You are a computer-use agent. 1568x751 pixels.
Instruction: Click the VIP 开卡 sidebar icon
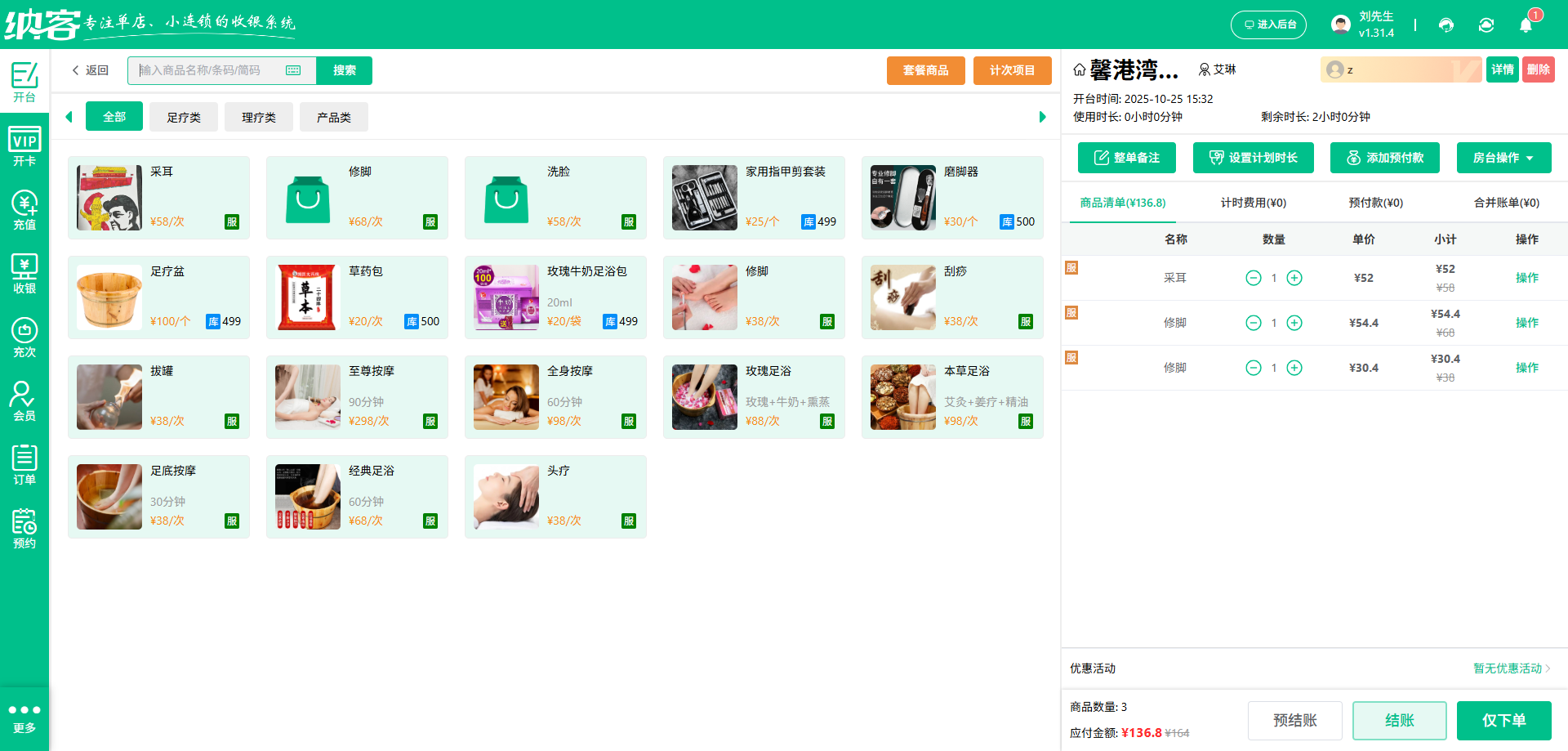point(24,146)
